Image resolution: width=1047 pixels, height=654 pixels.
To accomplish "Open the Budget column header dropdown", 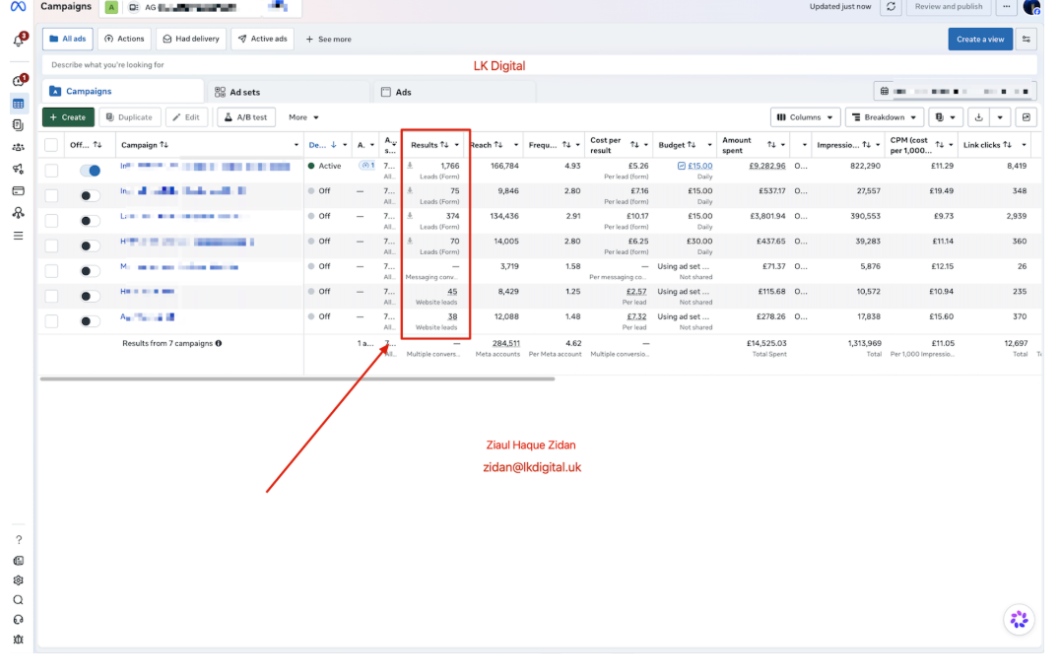I will click(709, 145).
